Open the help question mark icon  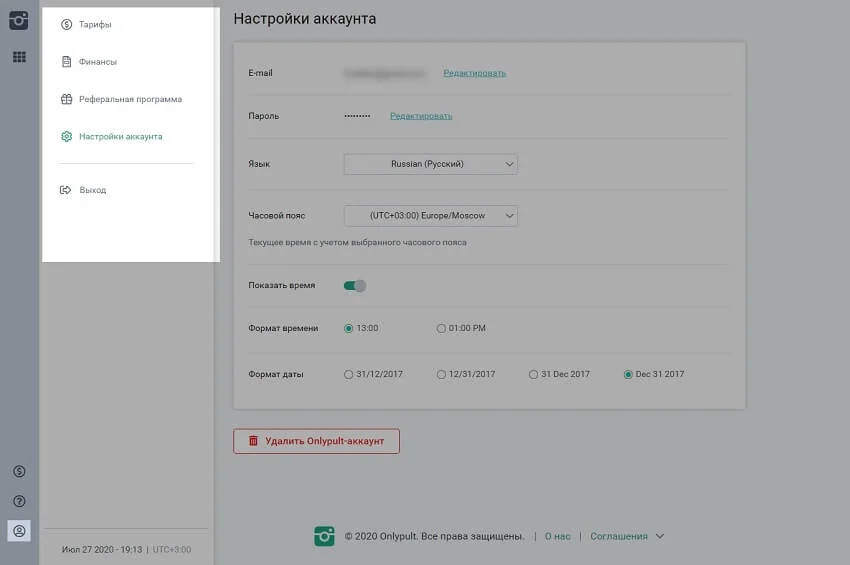(19, 501)
